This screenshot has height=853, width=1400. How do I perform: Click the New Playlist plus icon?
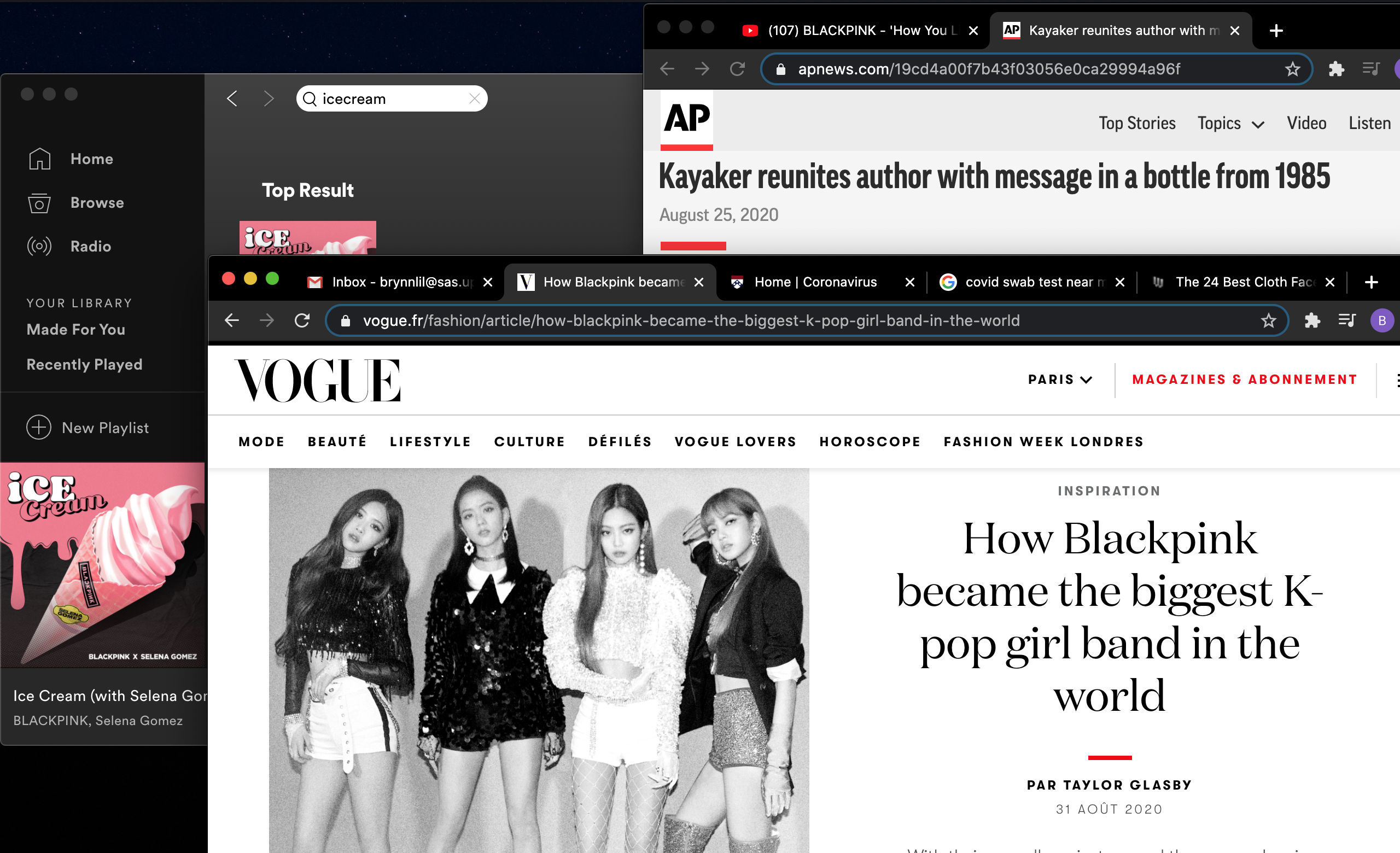[x=39, y=427]
